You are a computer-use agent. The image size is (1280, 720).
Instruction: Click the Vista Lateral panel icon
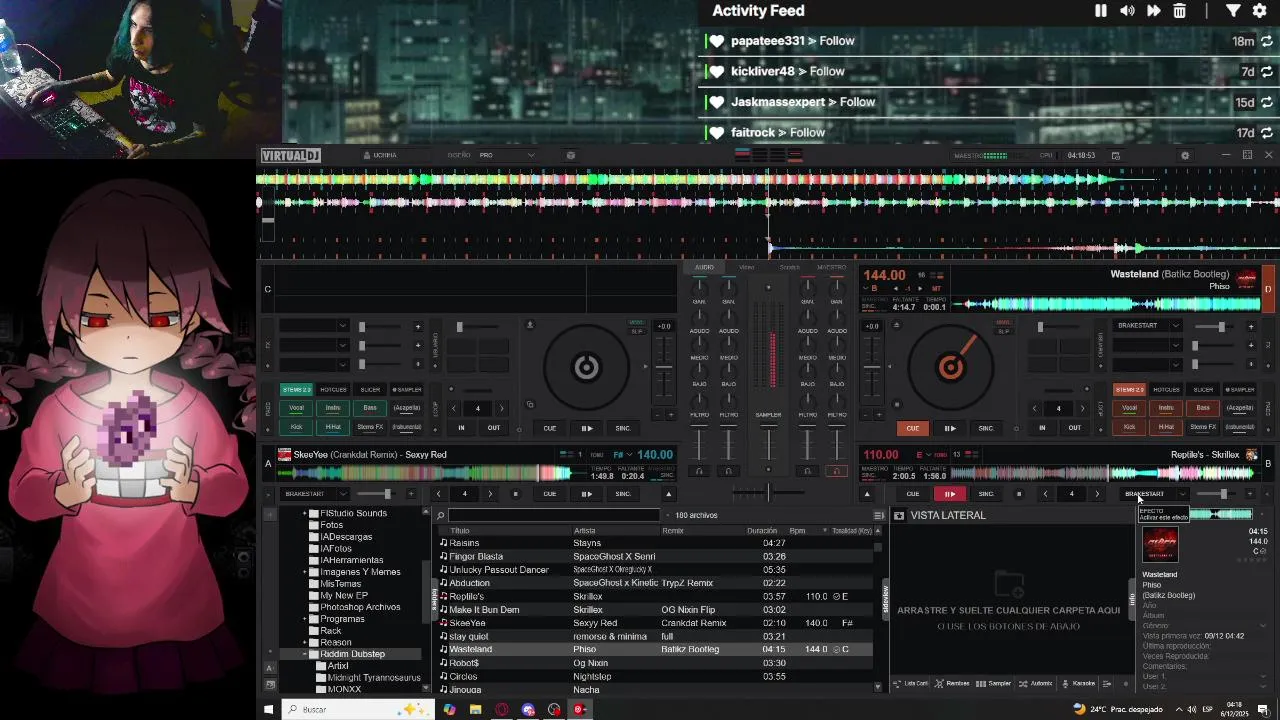pyautogui.click(x=899, y=515)
